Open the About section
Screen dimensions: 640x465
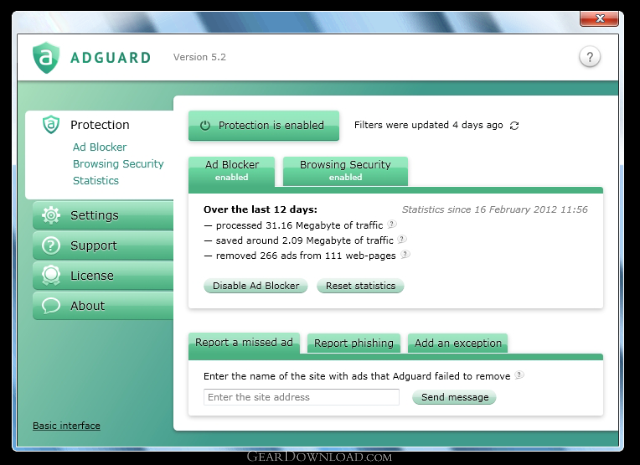click(x=103, y=305)
